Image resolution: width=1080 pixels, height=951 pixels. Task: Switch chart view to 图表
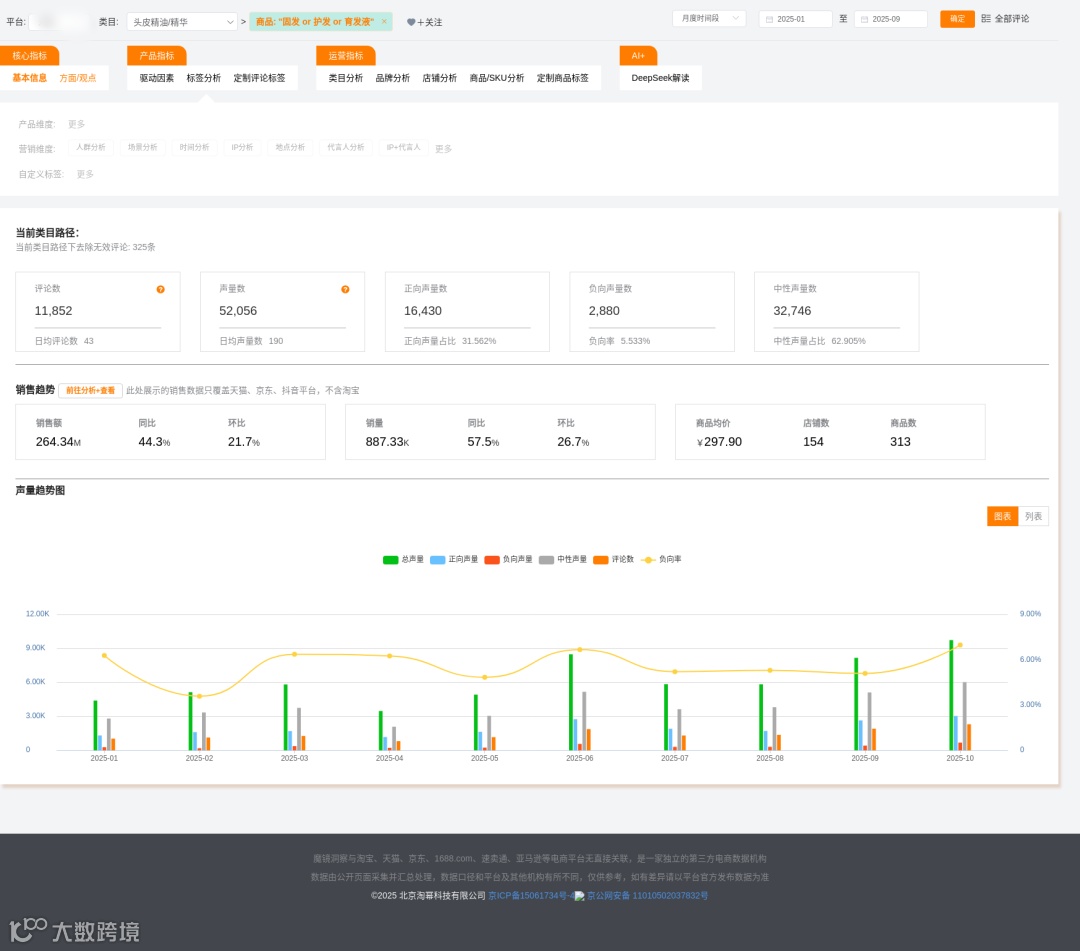click(x=1002, y=516)
